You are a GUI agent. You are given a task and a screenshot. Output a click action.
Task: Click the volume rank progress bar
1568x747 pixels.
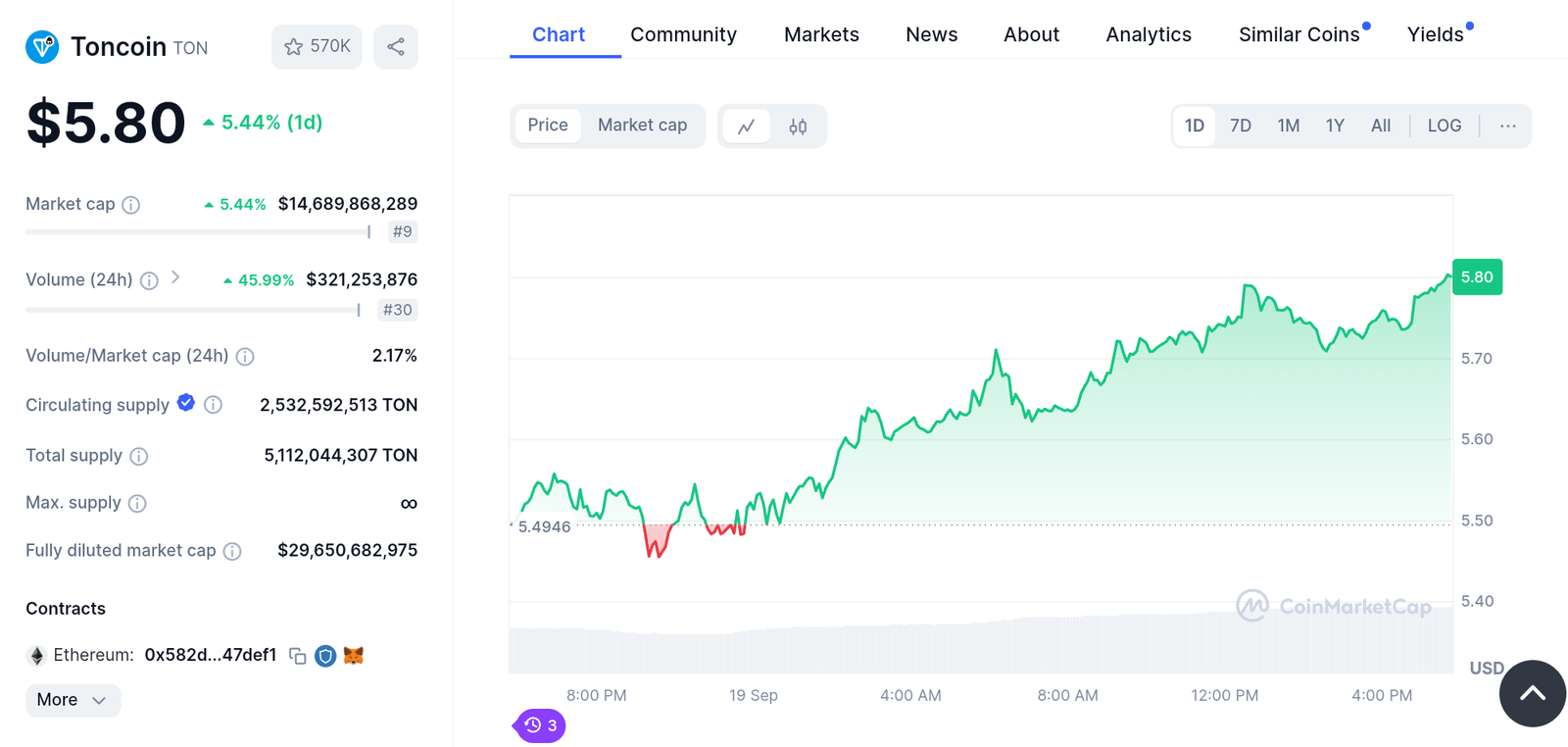[x=193, y=310]
